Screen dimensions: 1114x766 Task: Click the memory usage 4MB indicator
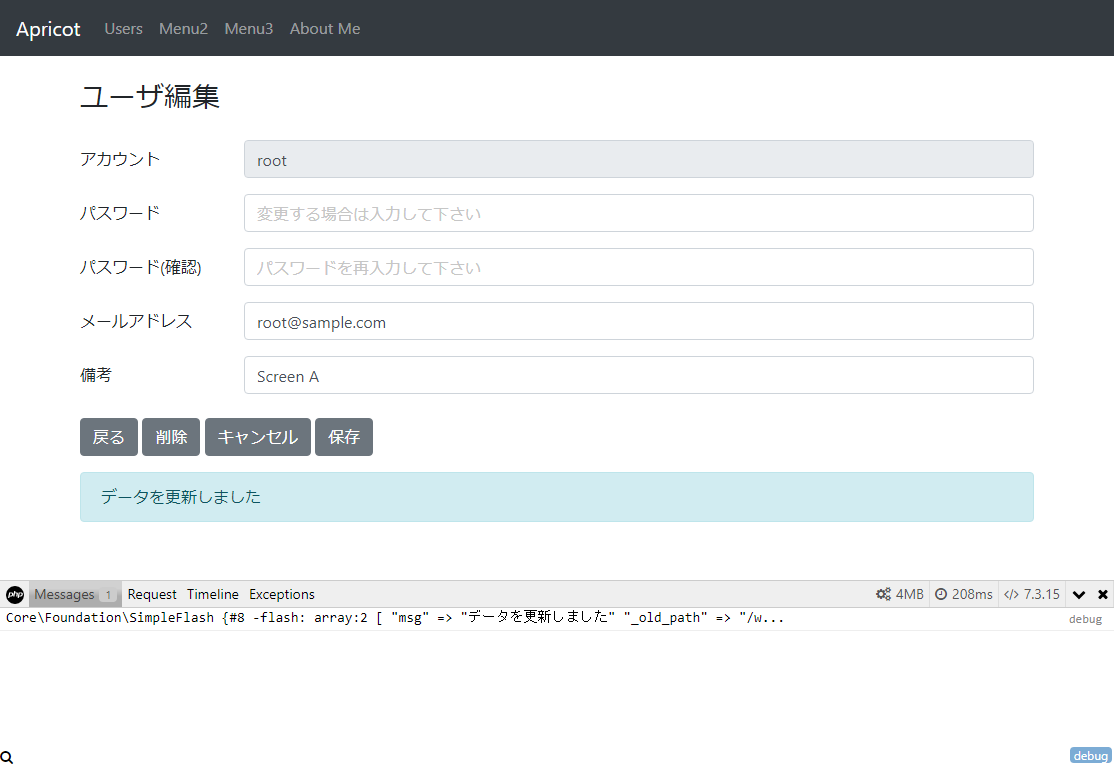[x=900, y=594]
